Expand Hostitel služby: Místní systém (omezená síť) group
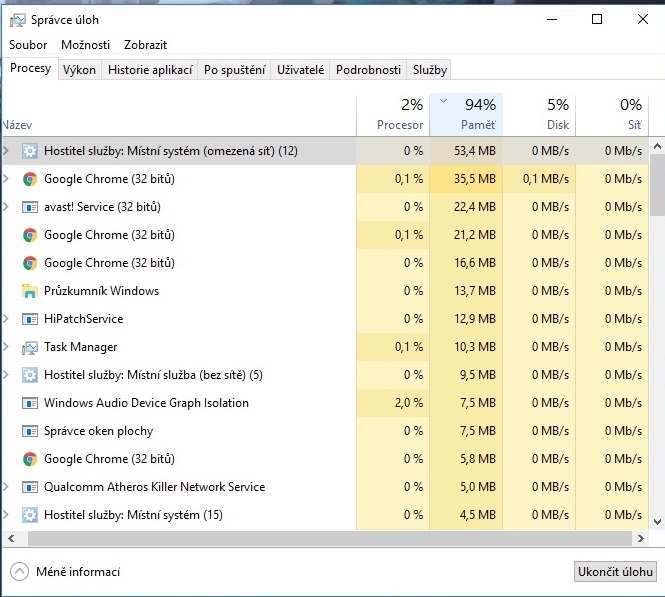This screenshot has width=665, height=597. click(7, 151)
